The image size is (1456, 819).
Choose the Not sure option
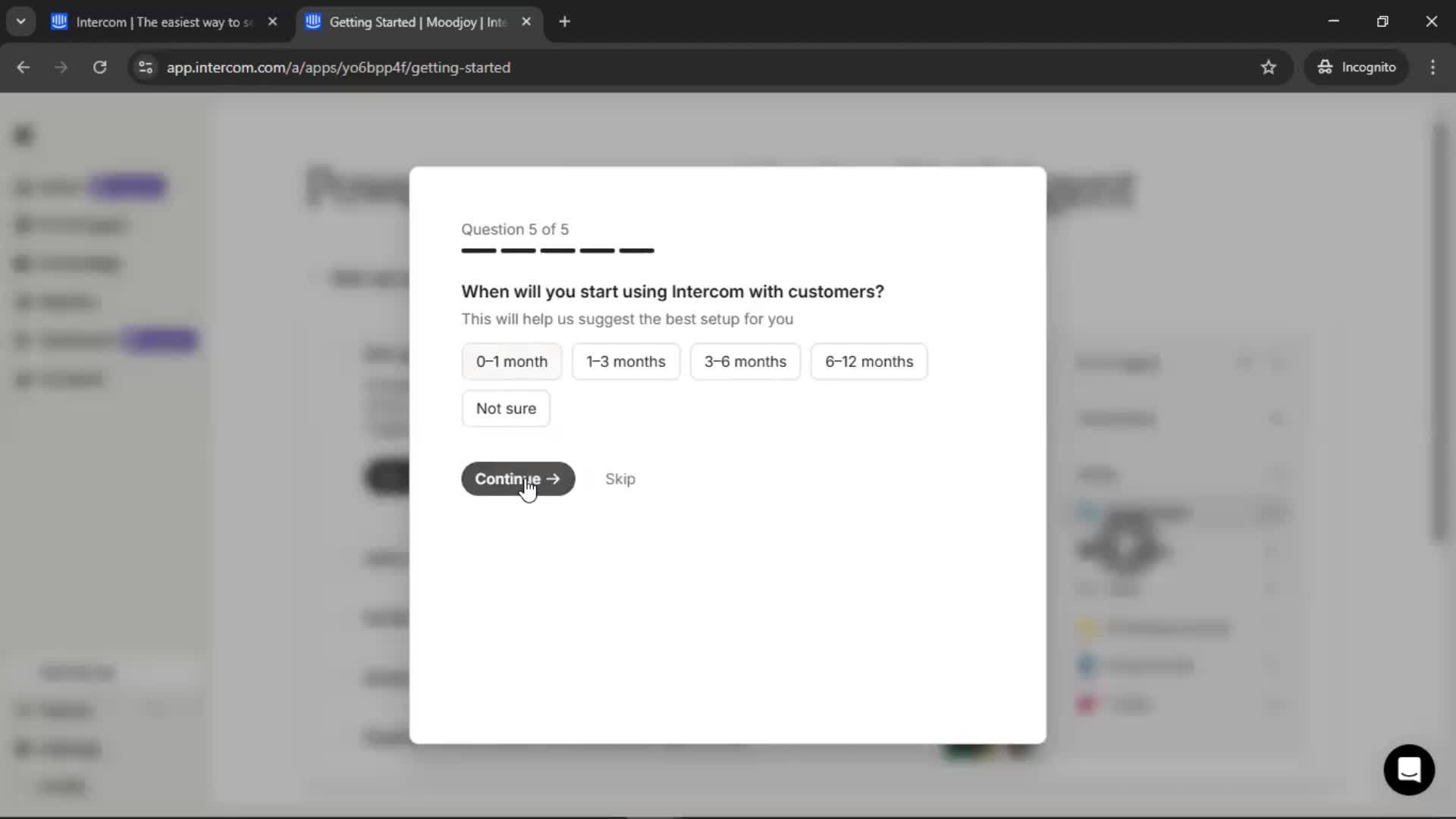[x=506, y=409]
